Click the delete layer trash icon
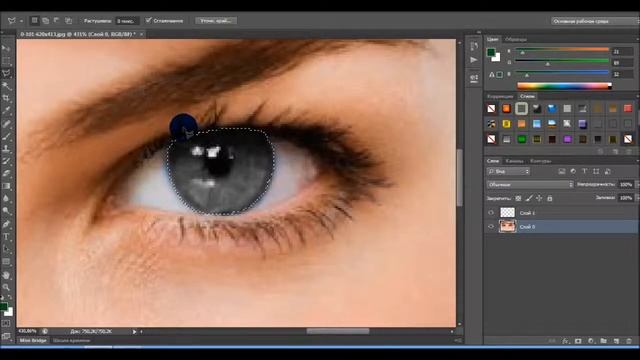Image resolution: width=640 pixels, height=360 pixels. pyautogui.click(x=629, y=341)
